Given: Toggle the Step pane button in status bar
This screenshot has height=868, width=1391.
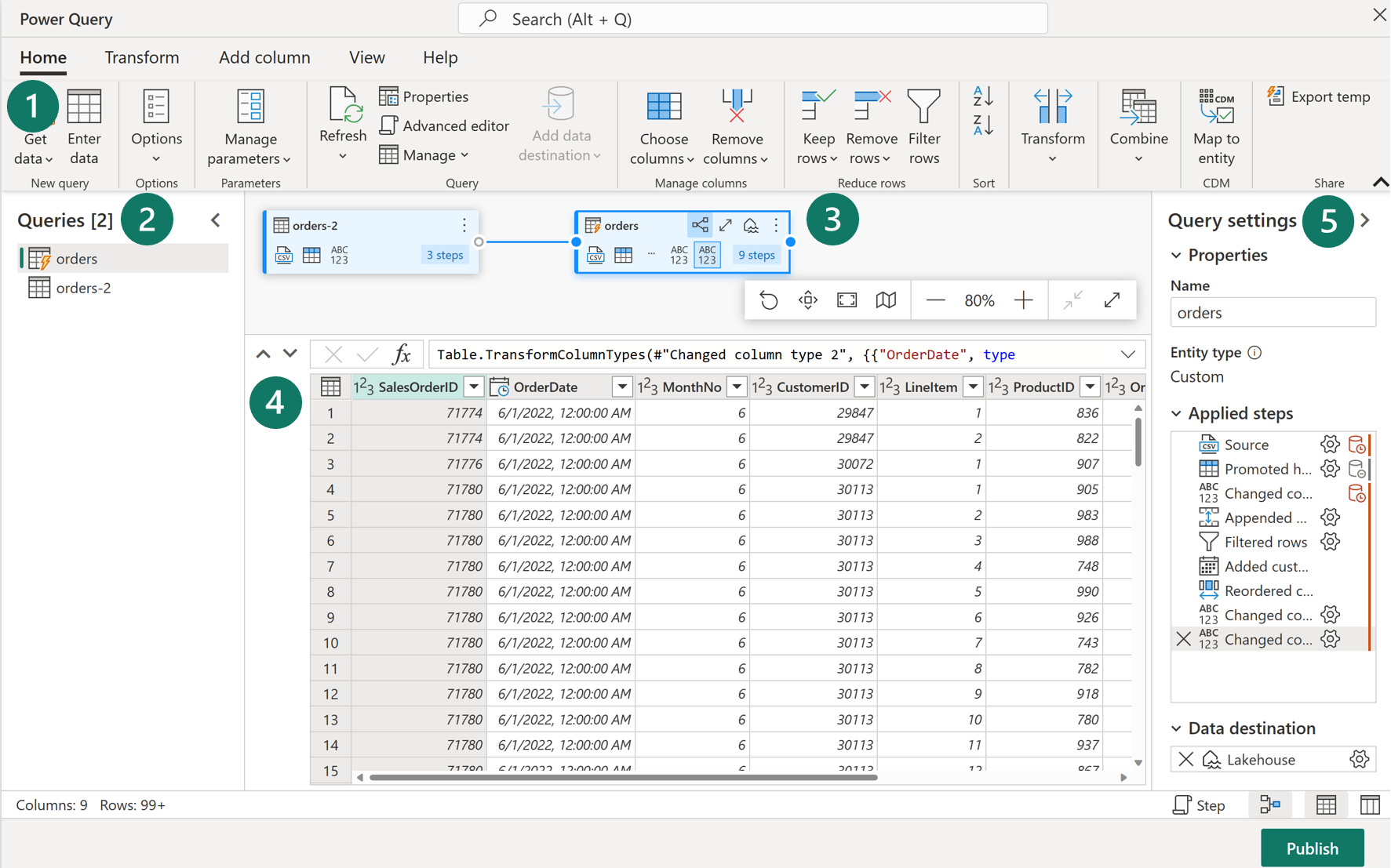Looking at the screenshot, I should (x=1199, y=804).
